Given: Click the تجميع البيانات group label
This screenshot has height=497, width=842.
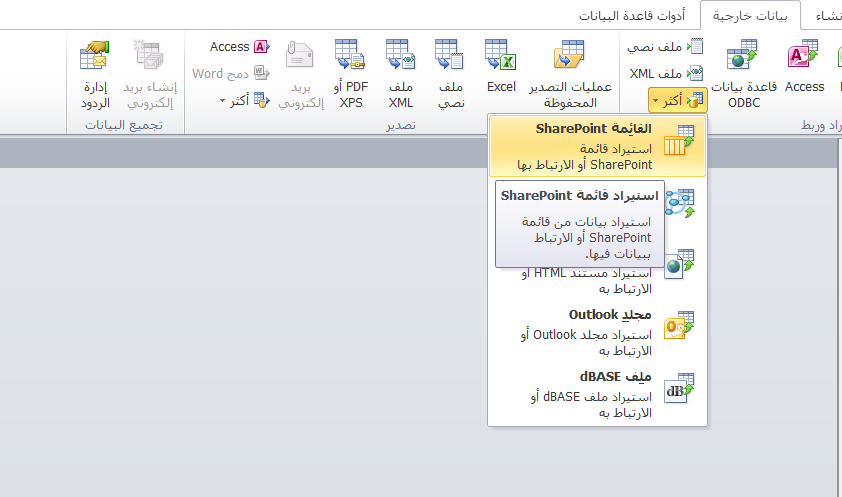Looking at the screenshot, I should [124, 125].
